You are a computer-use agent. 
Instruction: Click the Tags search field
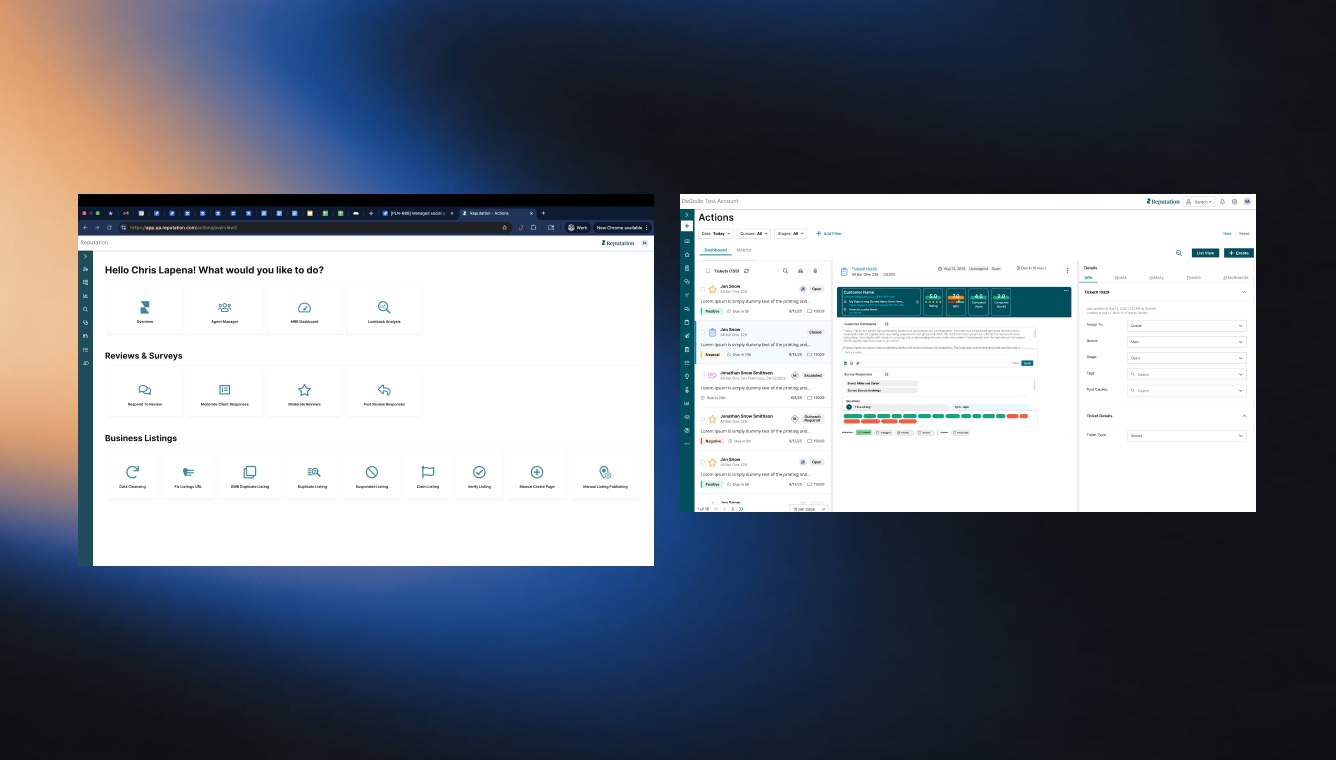point(1187,374)
